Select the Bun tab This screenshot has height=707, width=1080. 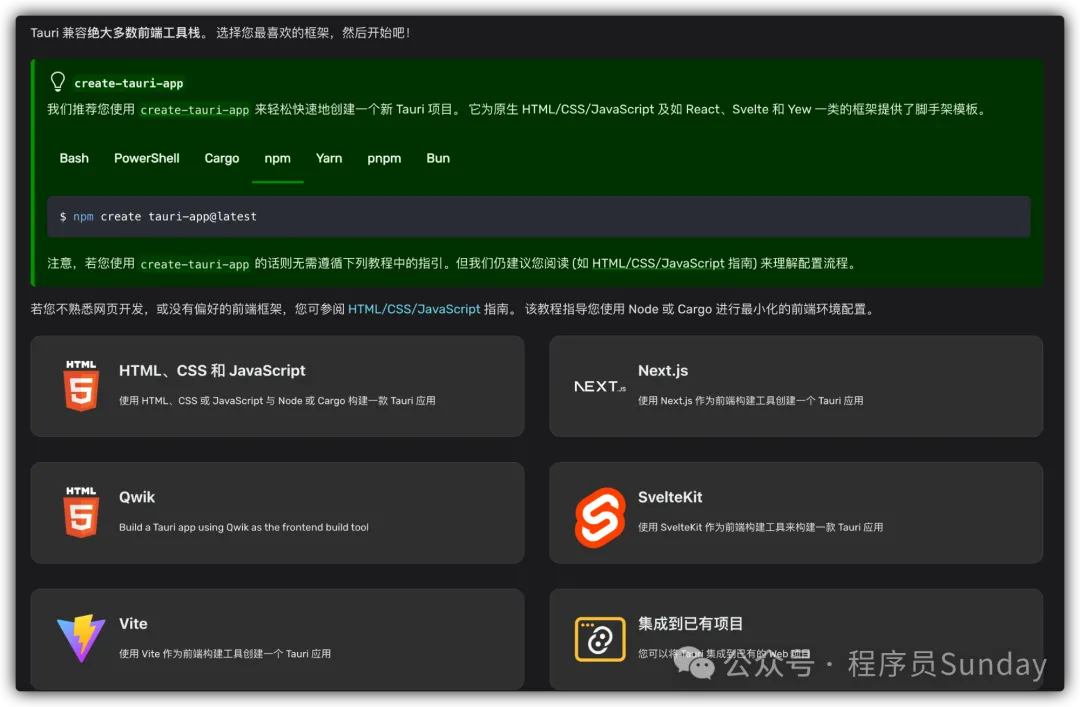pyautogui.click(x=438, y=158)
